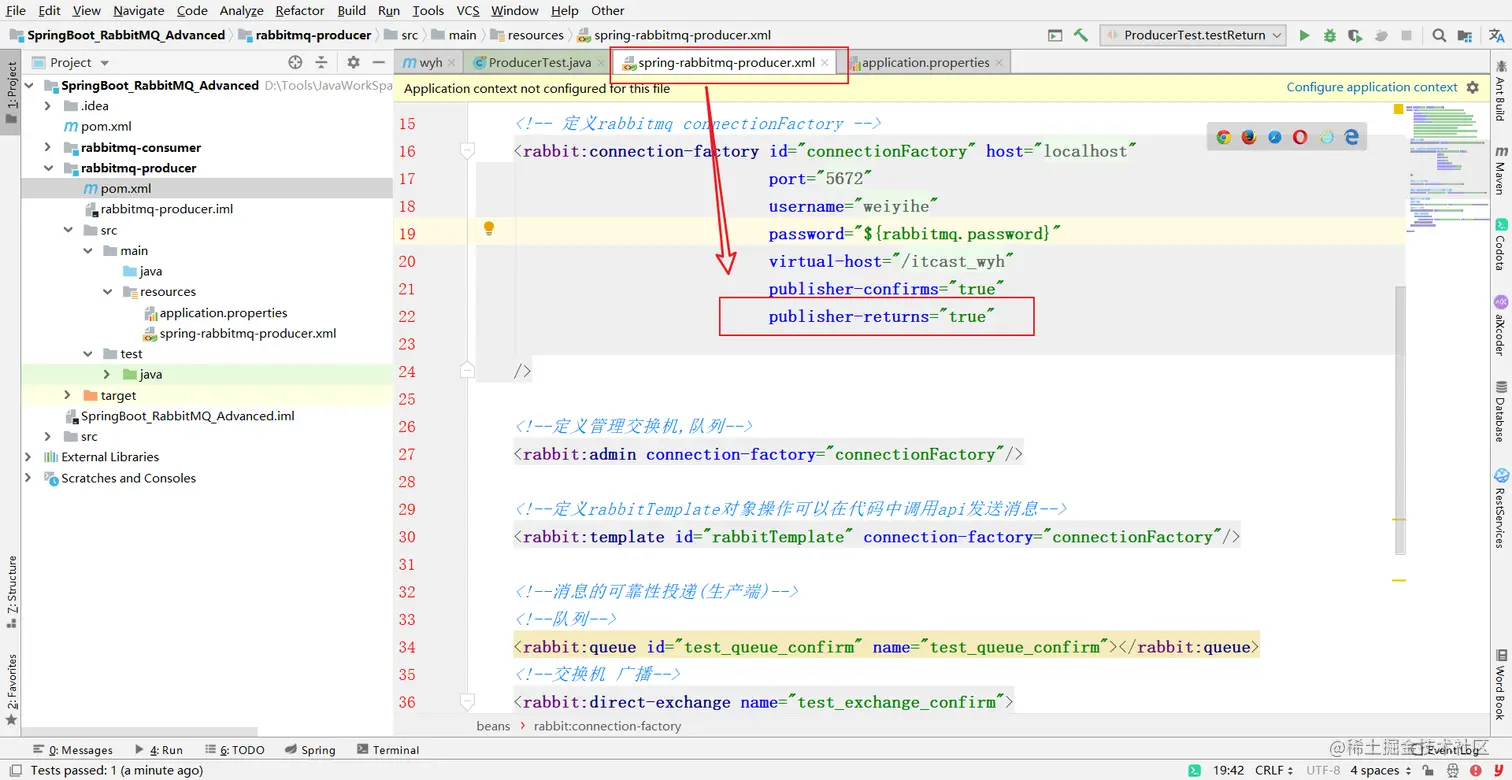Collapse the rabbitmq-producer module
Screen dimensions: 1512x780
click(x=48, y=168)
